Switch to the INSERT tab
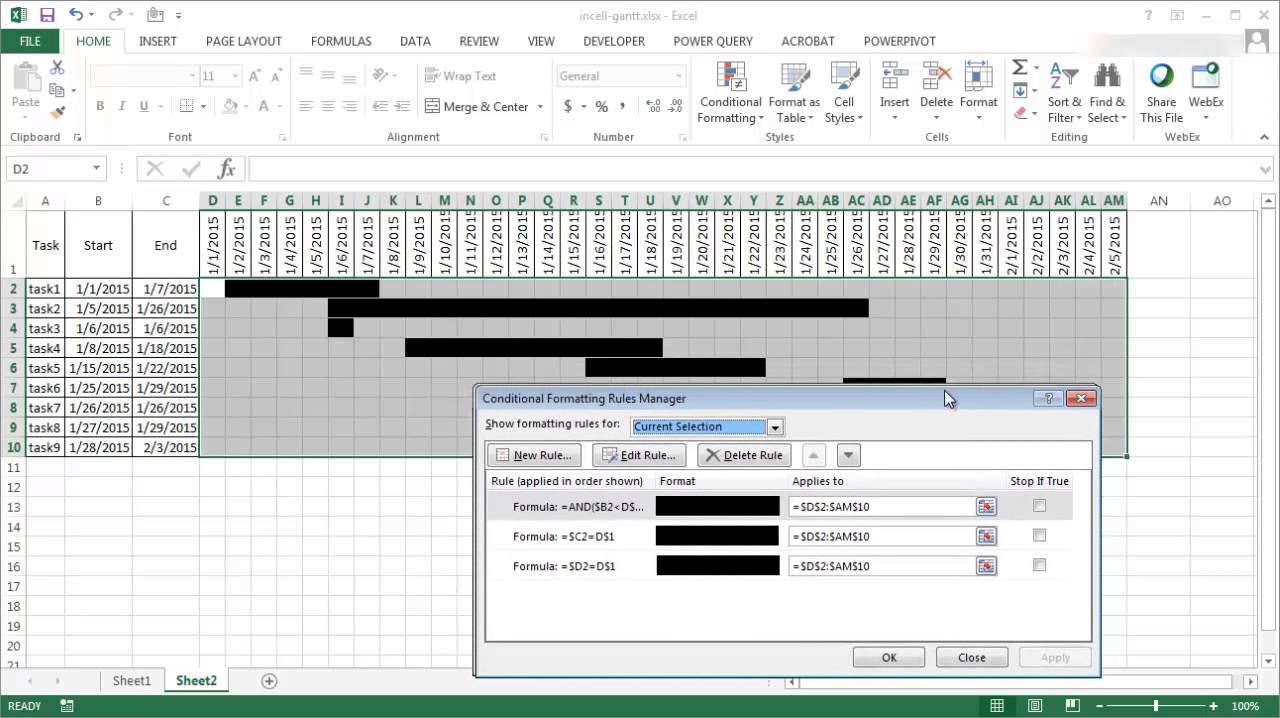 pyautogui.click(x=158, y=41)
